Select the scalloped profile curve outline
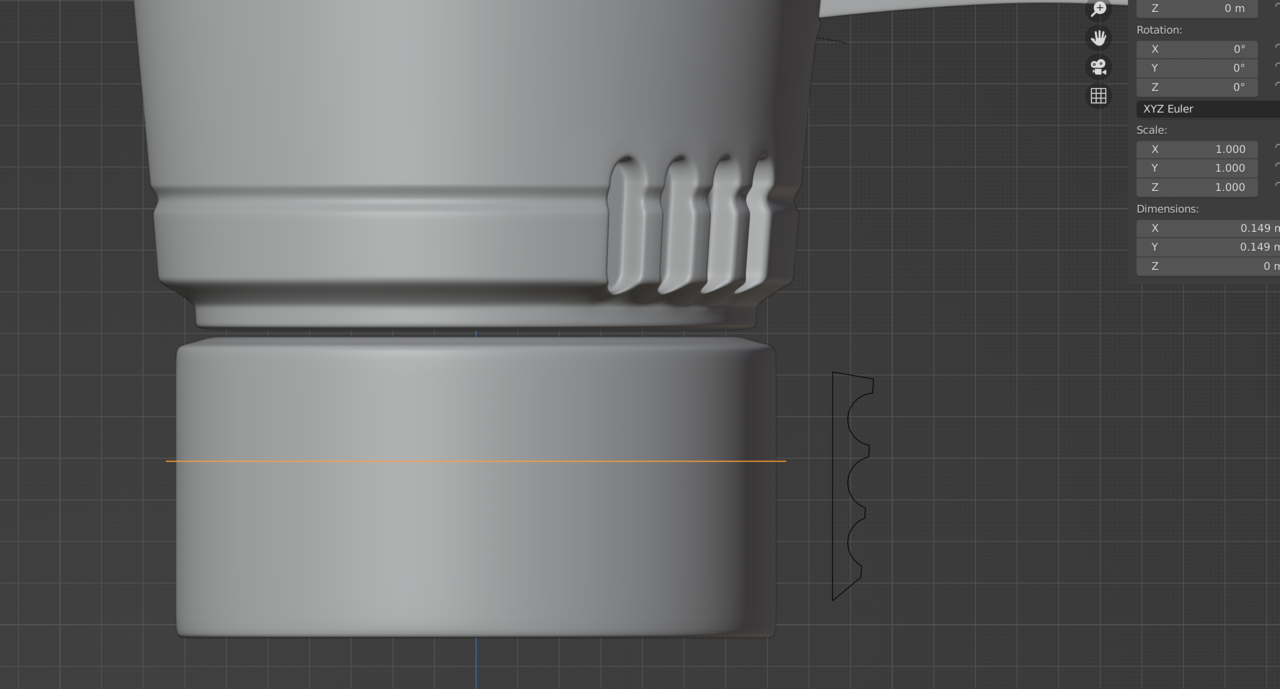Image resolution: width=1280 pixels, height=689 pixels. [x=852, y=486]
